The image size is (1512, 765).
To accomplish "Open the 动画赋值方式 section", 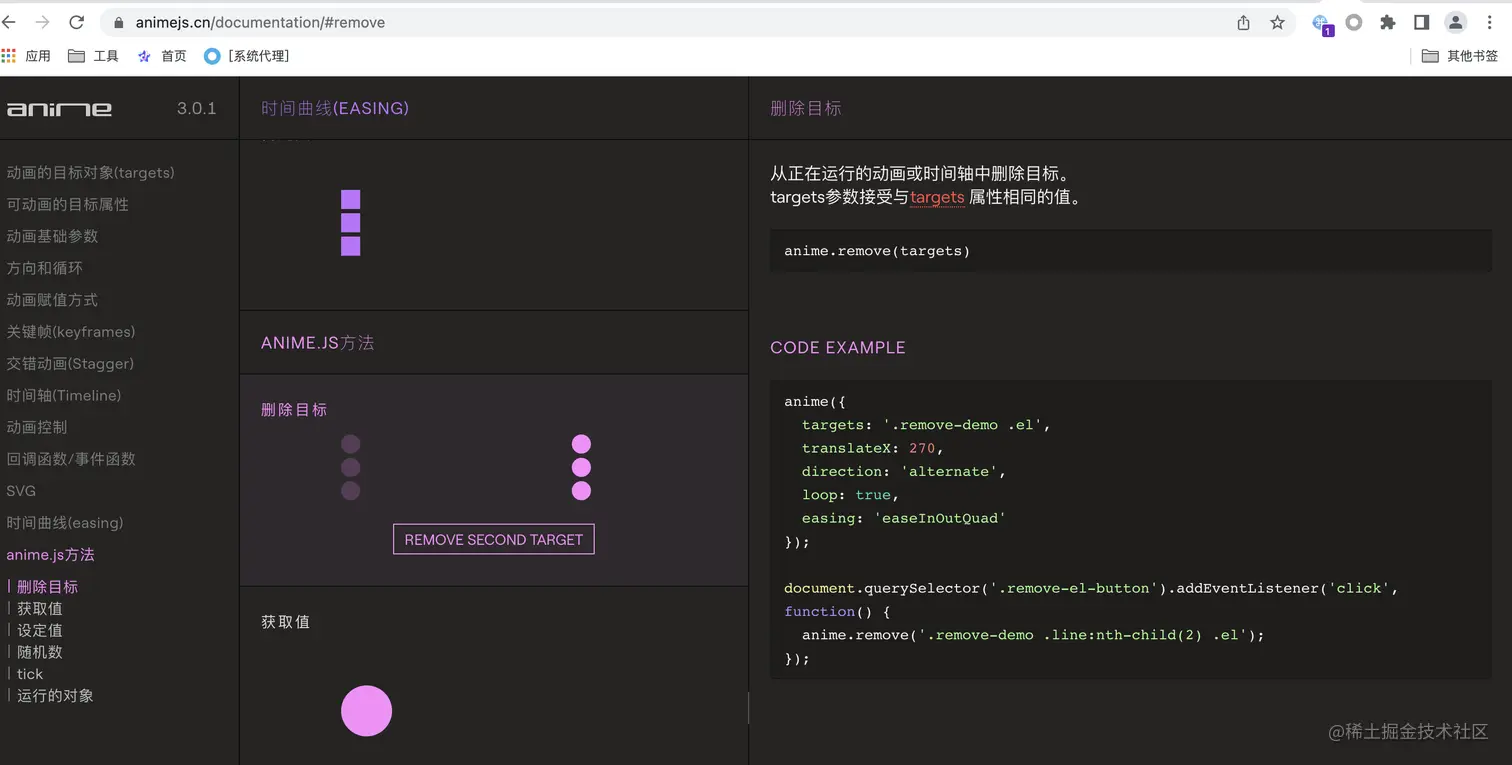I will 52,300.
